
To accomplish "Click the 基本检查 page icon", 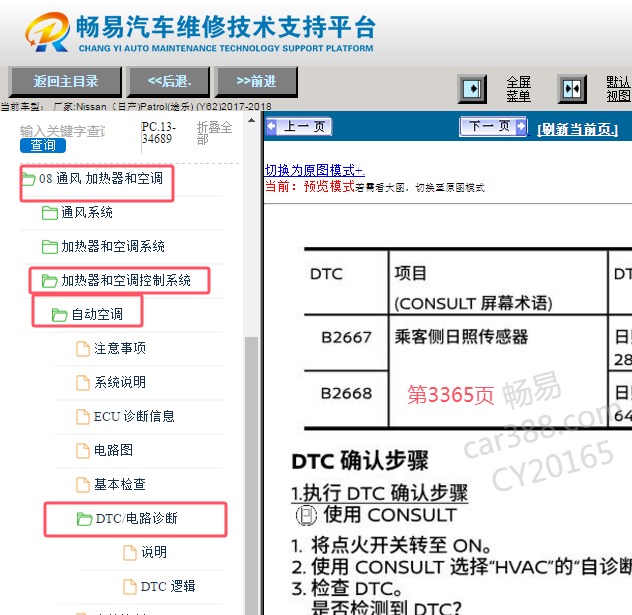I will click(x=83, y=484).
